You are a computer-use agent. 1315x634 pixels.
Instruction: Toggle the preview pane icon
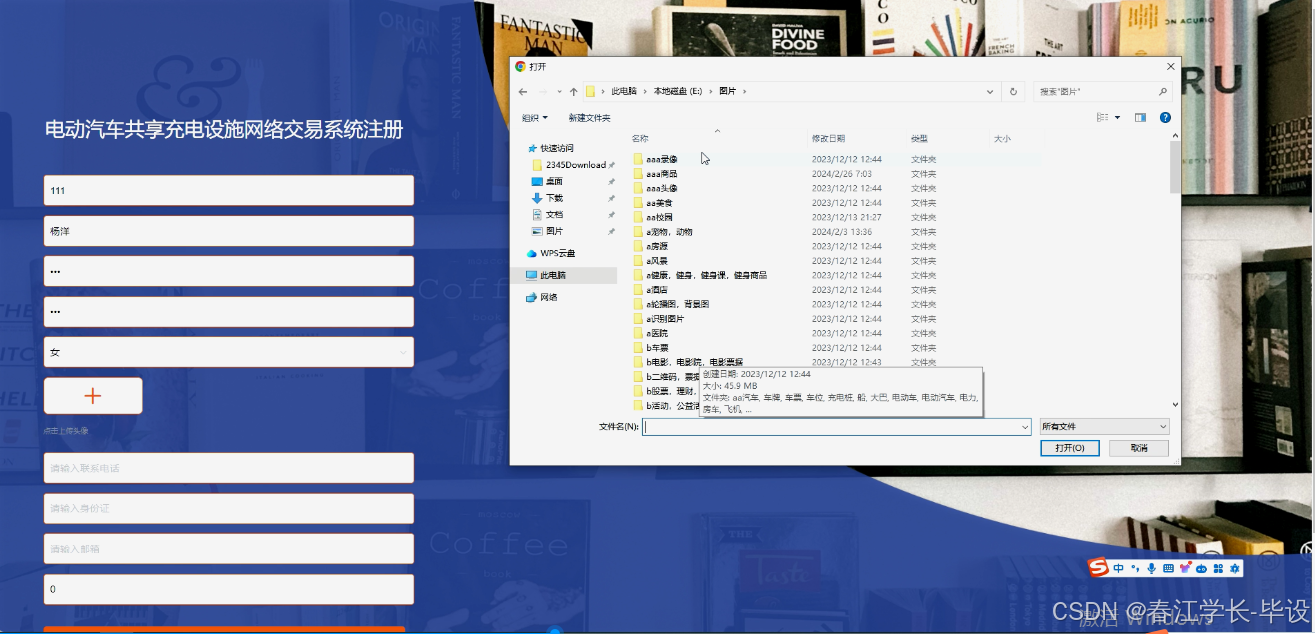(1140, 118)
